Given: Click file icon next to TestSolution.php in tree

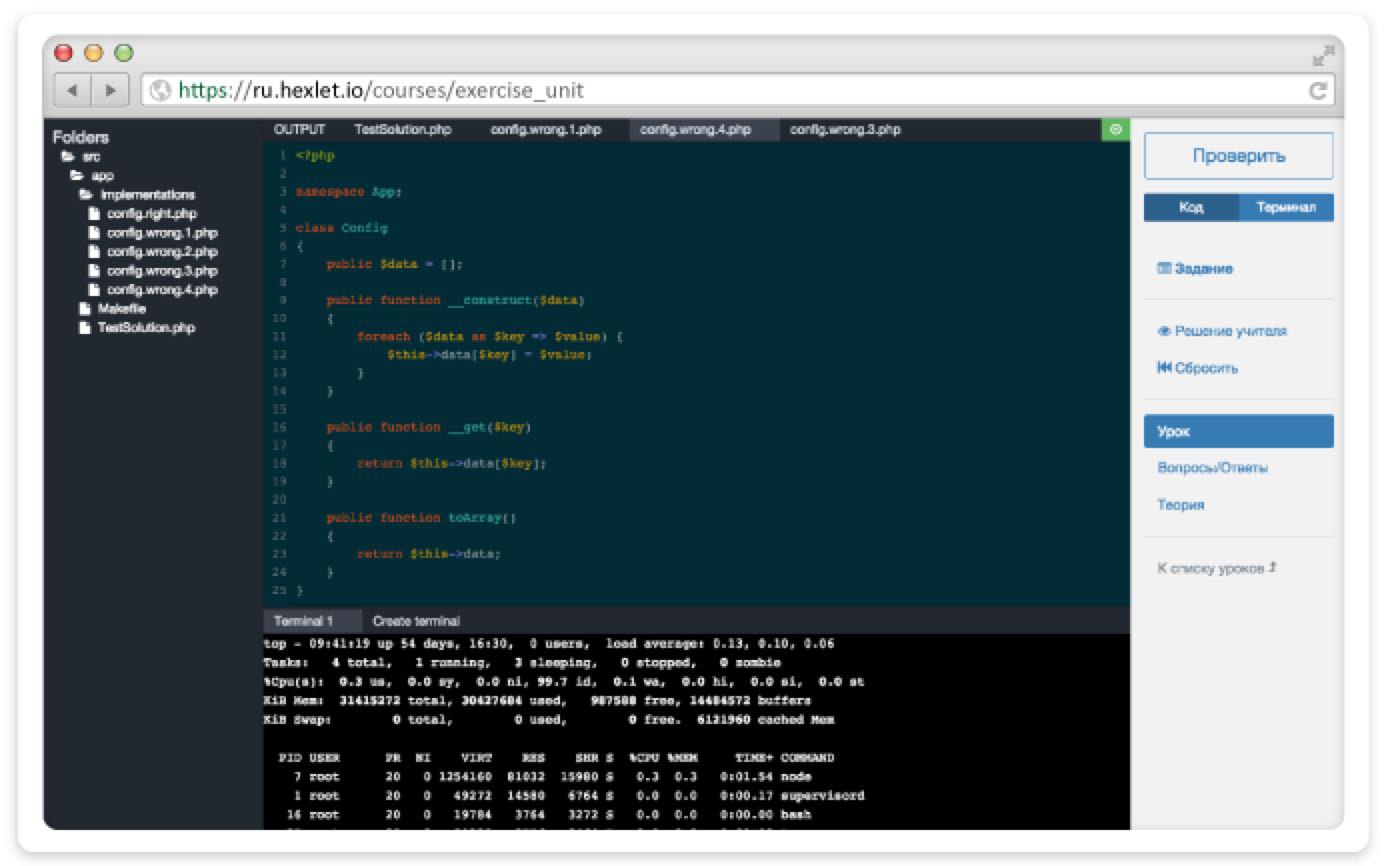Looking at the screenshot, I should pyautogui.click(x=85, y=328).
